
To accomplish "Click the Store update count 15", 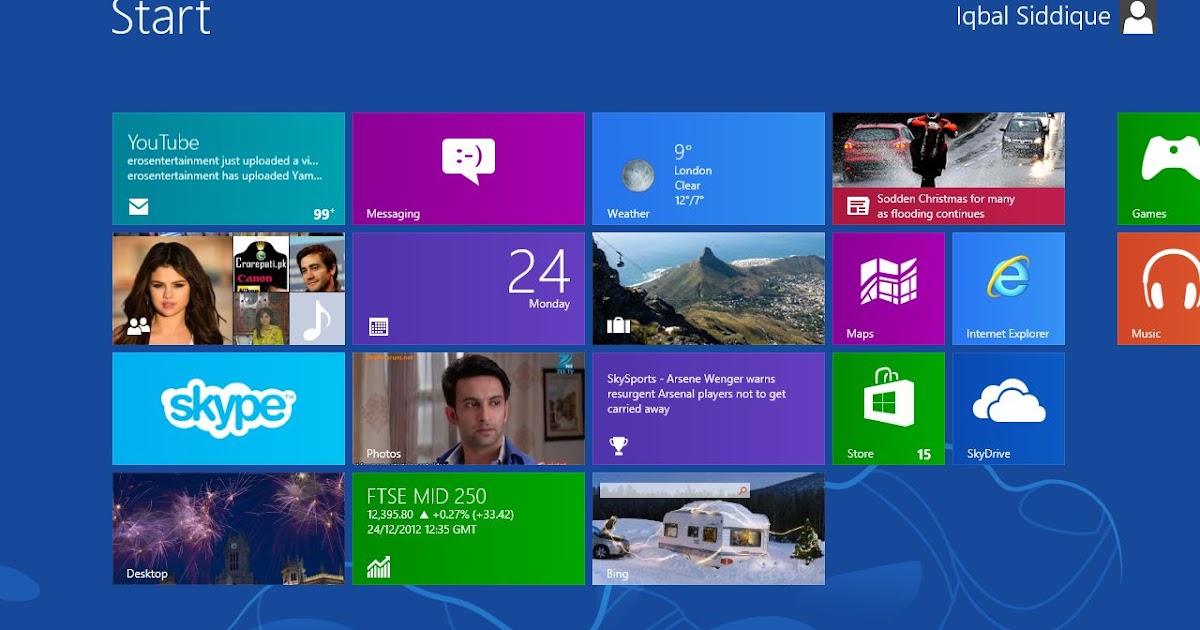I will [x=924, y=454].
